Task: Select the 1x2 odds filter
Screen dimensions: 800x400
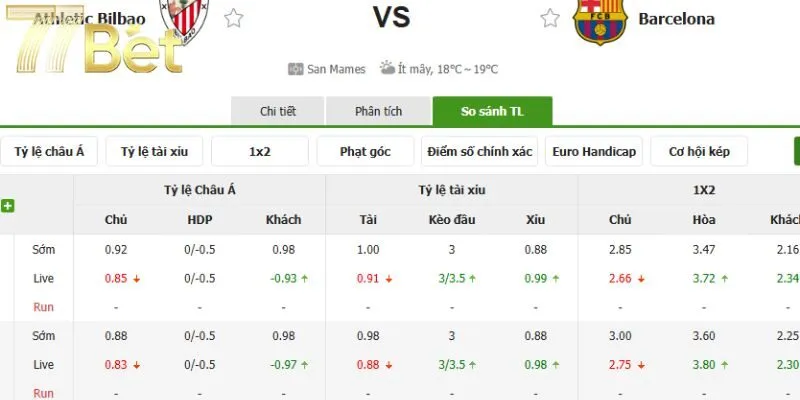Action: (260, 152)
